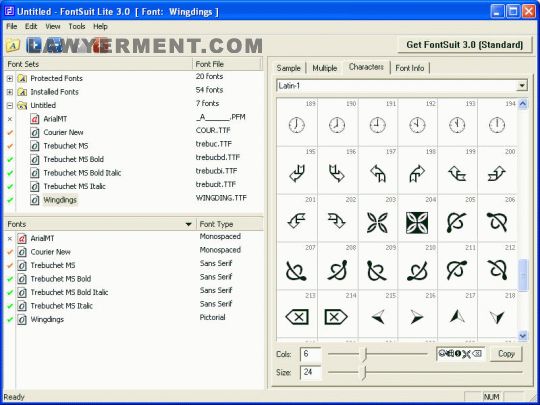The image size is (540, 405).
Task: Select swirl glyph numbered 210
Action: coord(417,270)
